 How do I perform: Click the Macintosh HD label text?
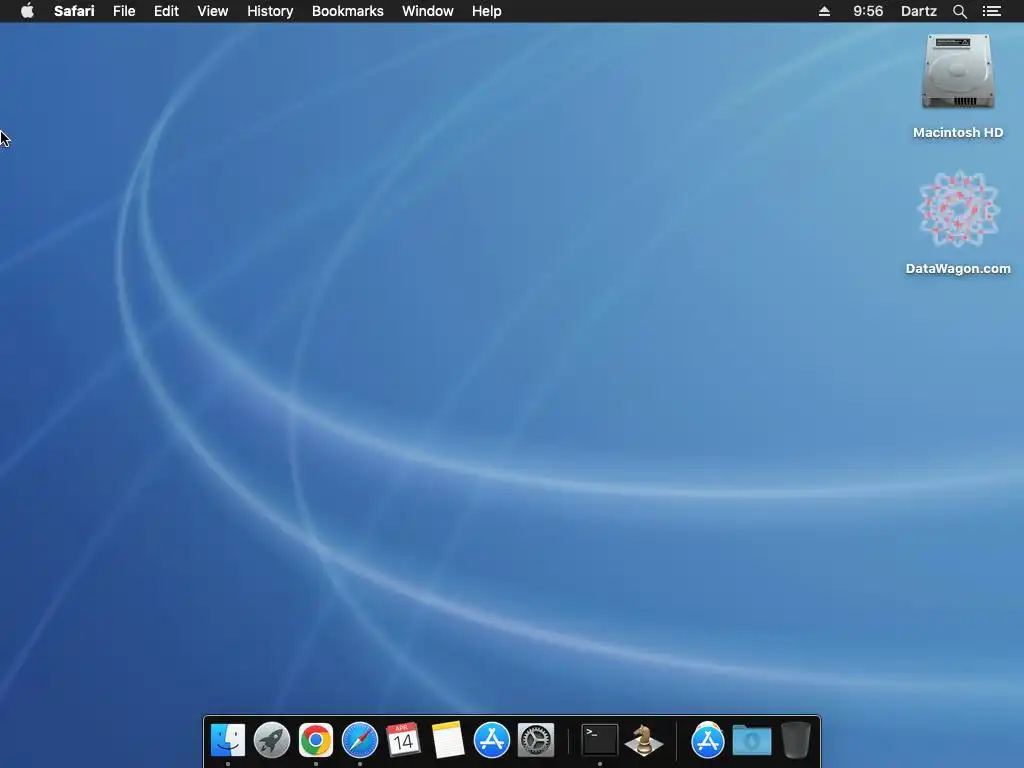click(958, 133)
